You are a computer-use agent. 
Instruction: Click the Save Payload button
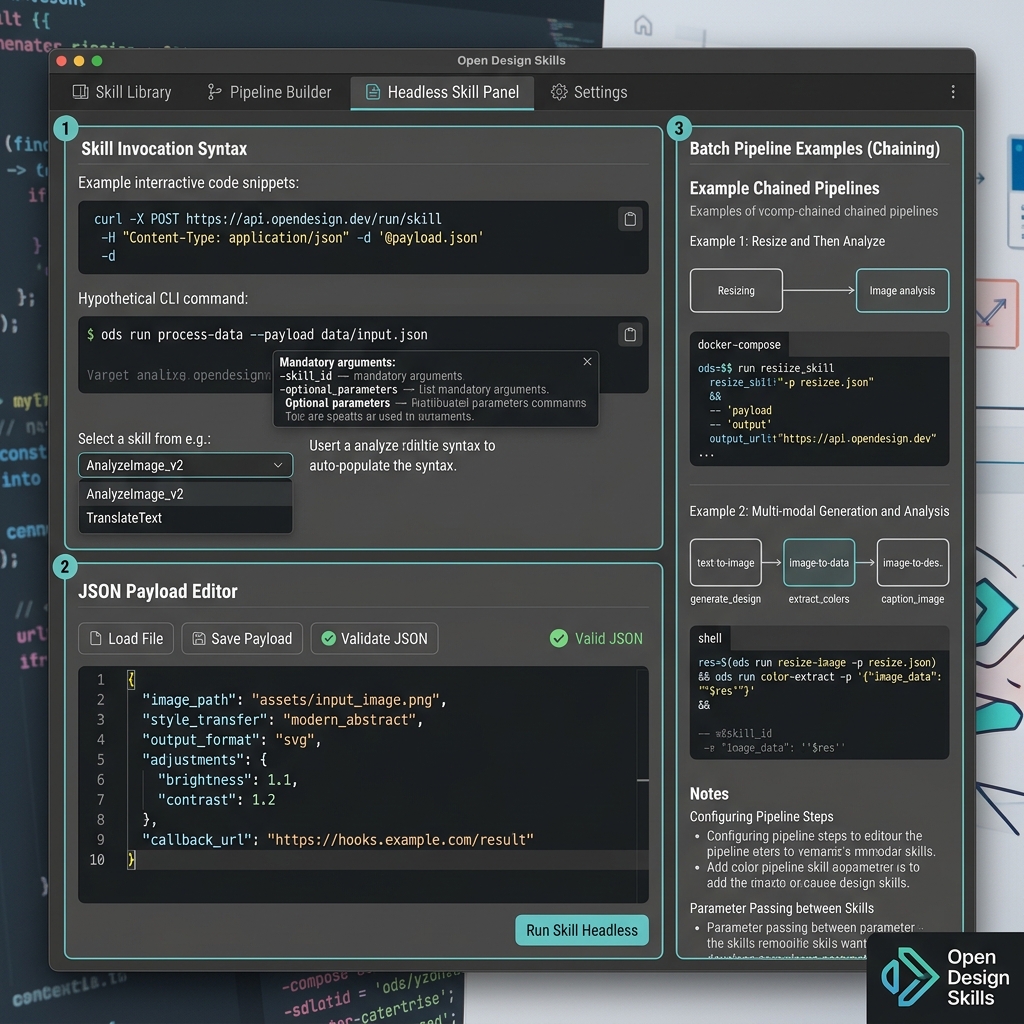pyautogui.click(x=242, y=639)
